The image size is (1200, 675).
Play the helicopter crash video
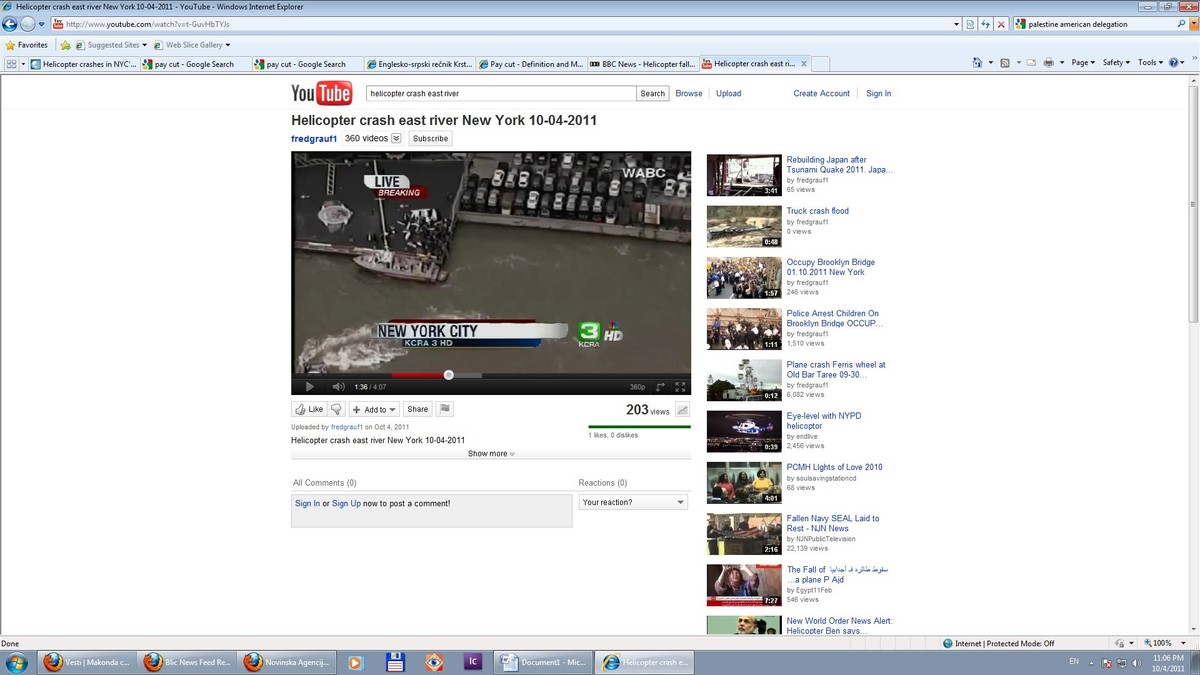click(x=309, y=386)
